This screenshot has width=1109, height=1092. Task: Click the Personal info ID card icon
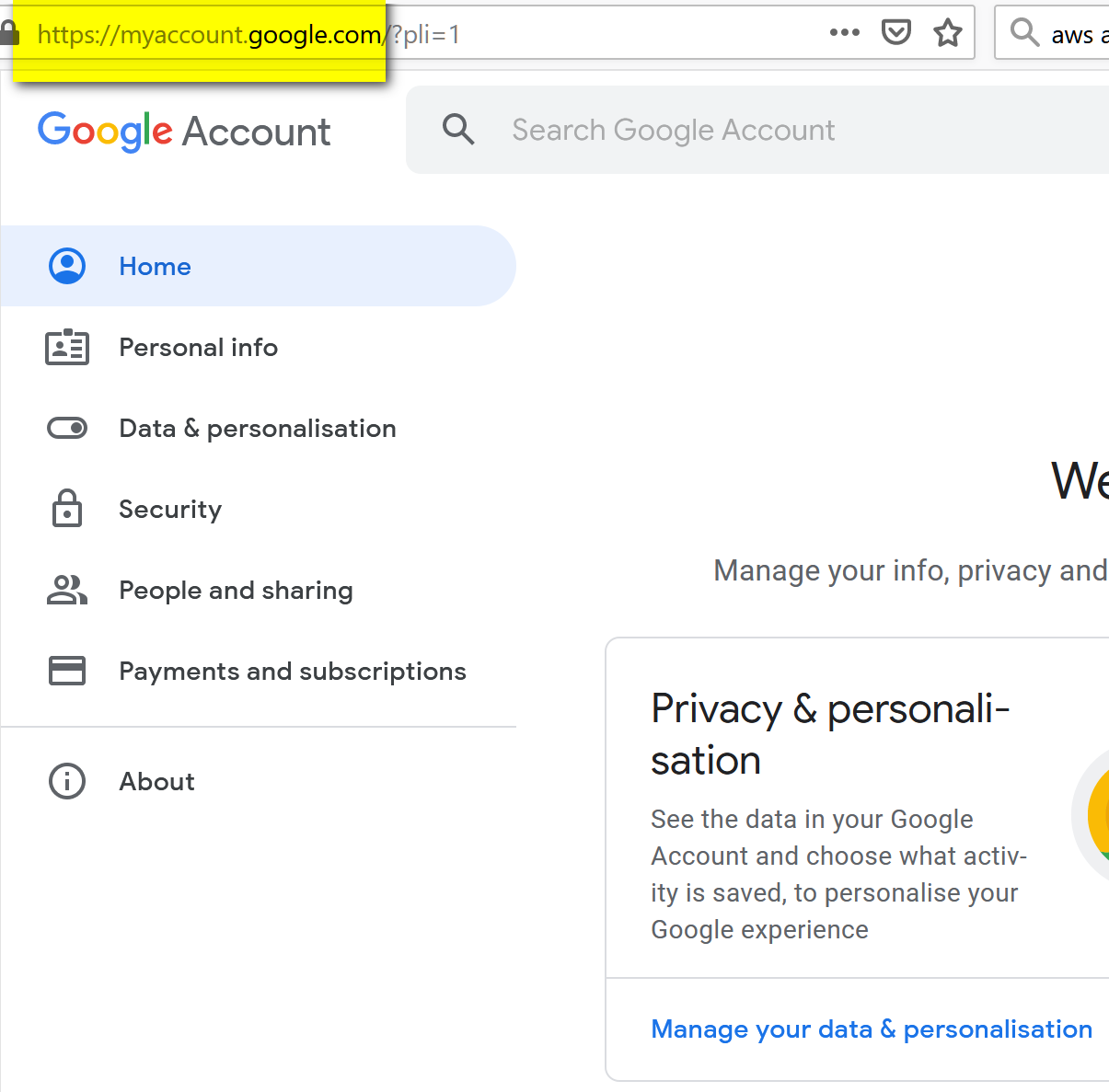point(67,348)
